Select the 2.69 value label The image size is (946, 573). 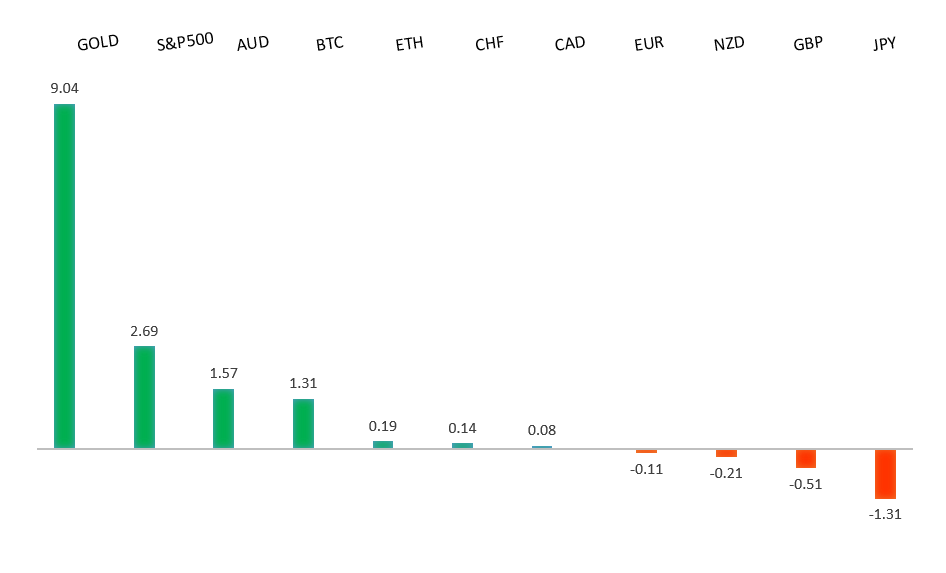click(144, 331)
